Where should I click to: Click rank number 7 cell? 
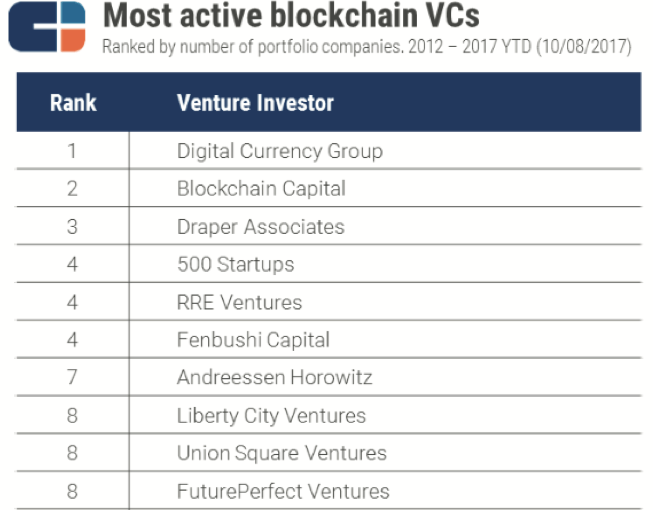pos(72,377)
